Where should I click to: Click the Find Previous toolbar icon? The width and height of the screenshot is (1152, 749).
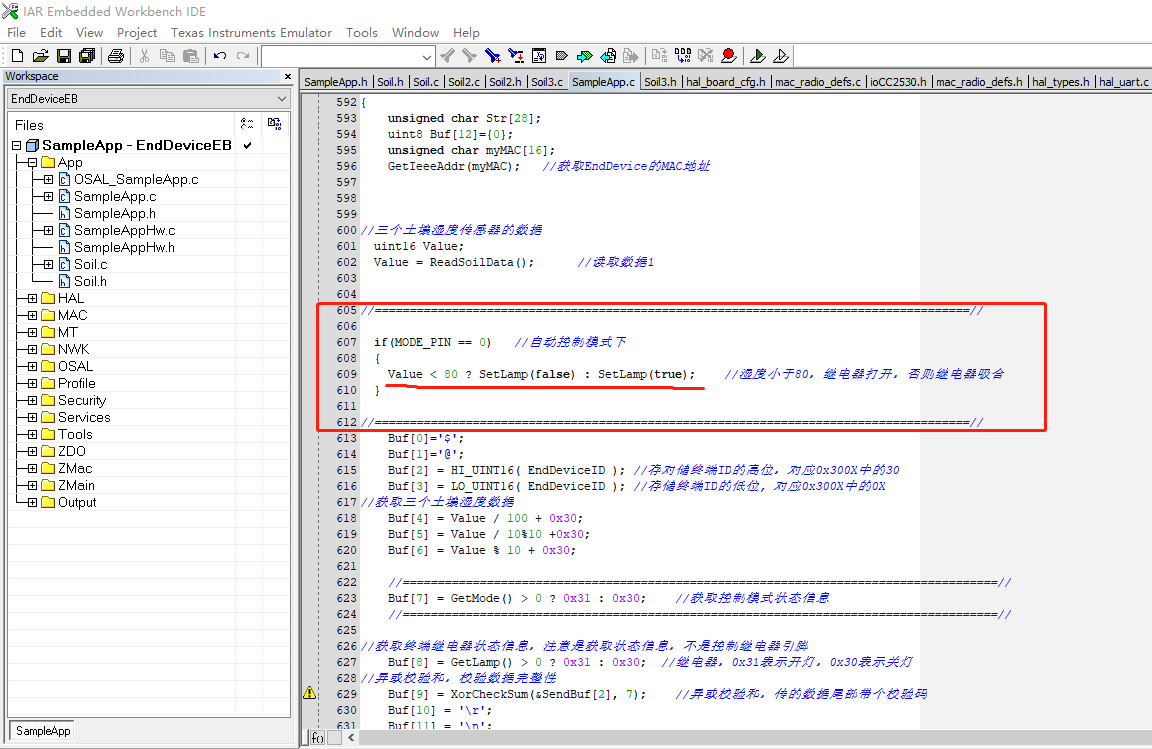click(x=447, y=56)
